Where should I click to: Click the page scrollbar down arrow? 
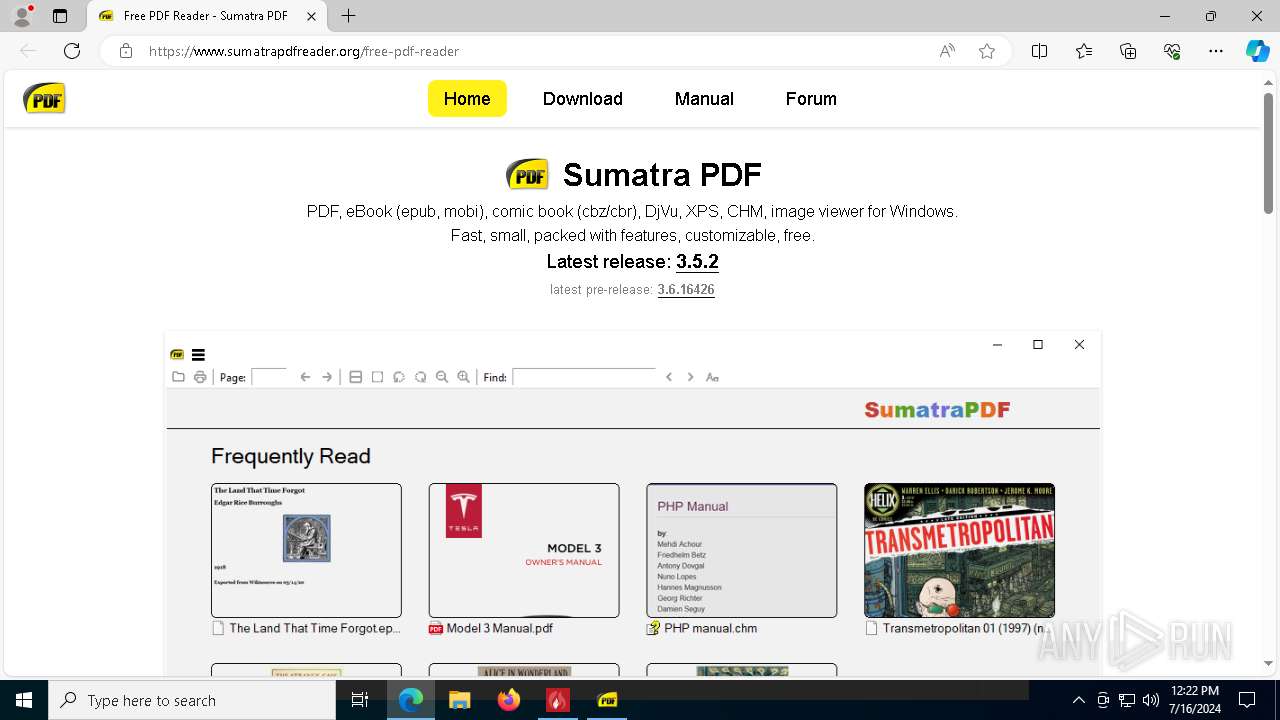click(1268, 662)
